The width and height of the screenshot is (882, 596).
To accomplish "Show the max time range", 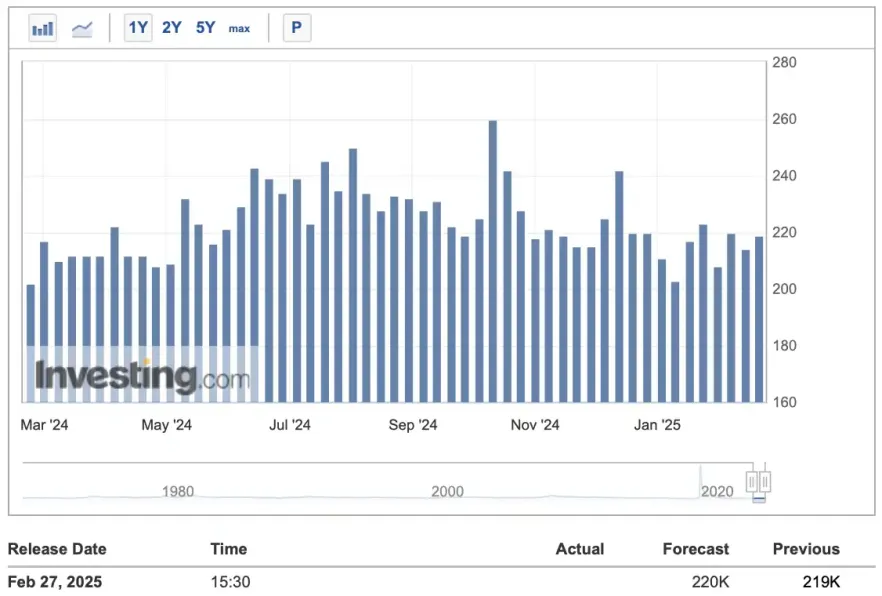I will coord(239,28).
